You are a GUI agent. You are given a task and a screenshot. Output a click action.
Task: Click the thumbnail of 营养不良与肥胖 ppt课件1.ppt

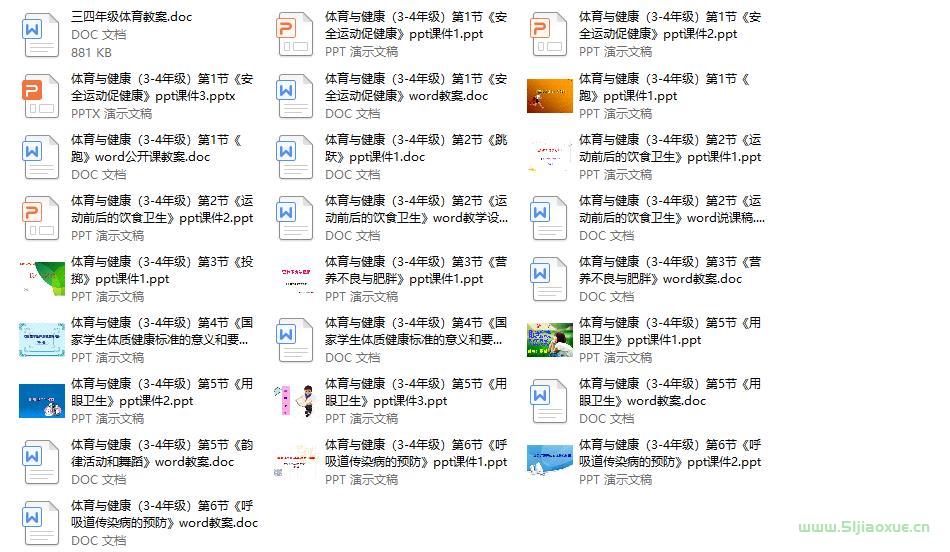click(x=296, y=279)
